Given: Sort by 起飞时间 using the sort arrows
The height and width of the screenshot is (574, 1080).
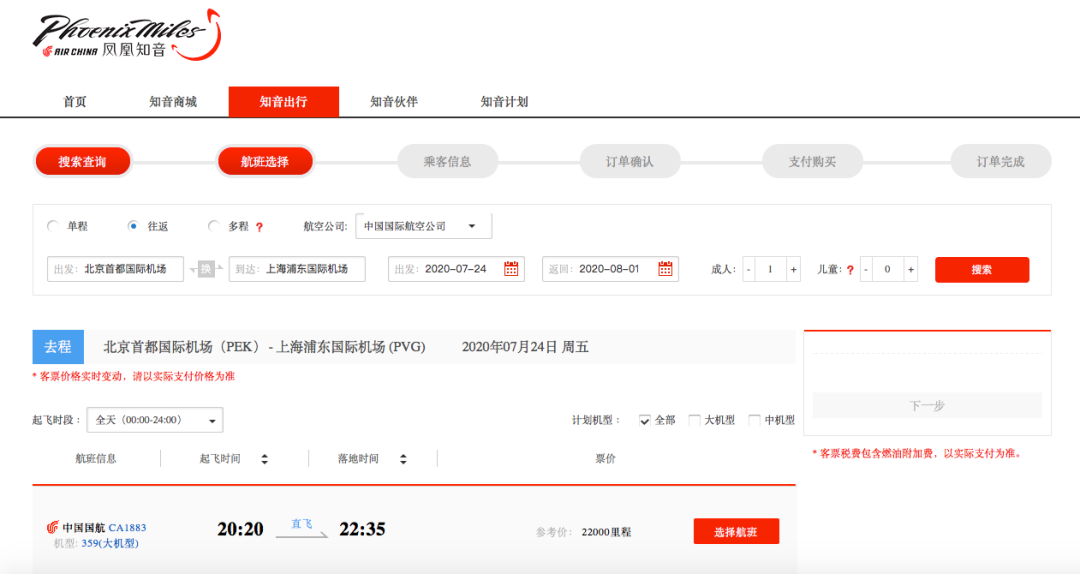Looking at the screenshot, I should [264, 459].
